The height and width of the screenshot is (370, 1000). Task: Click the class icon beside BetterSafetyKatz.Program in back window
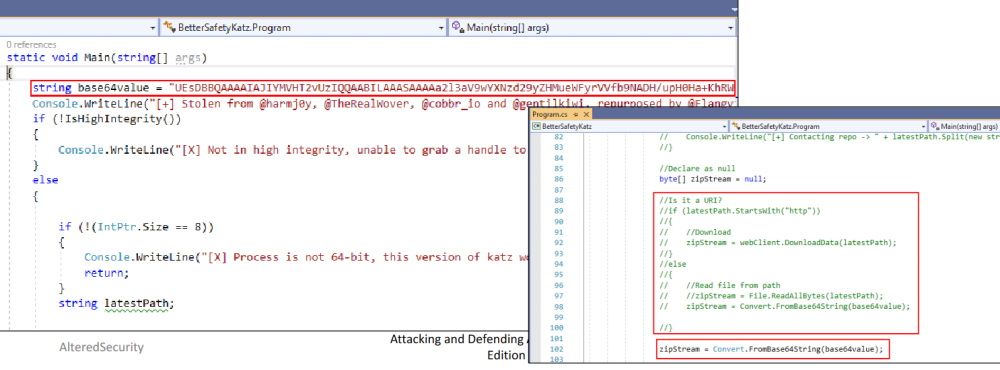pyautogui.click(x=169, y=27)
